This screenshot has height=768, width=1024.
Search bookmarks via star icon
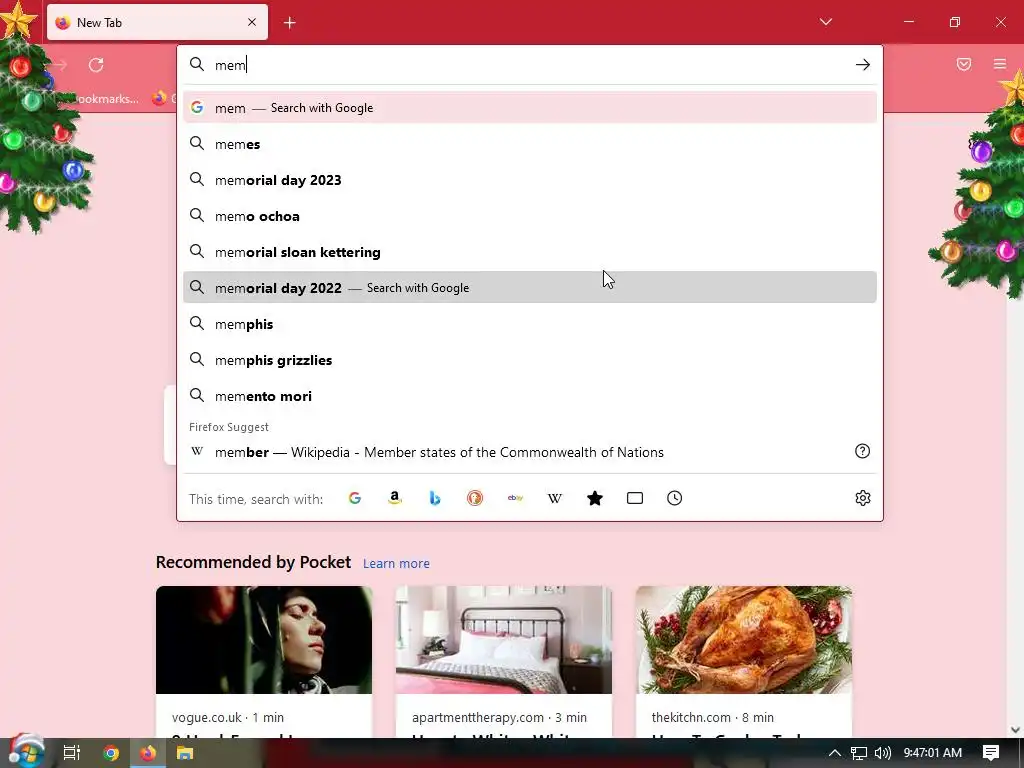pyautogui.click(x=595, y=498)
